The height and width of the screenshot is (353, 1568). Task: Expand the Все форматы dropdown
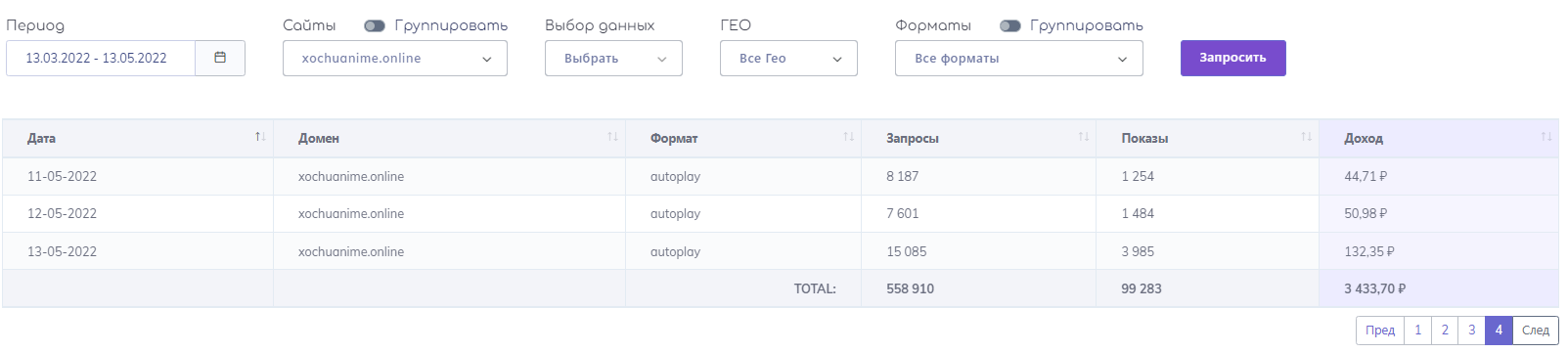point(1019,58)
